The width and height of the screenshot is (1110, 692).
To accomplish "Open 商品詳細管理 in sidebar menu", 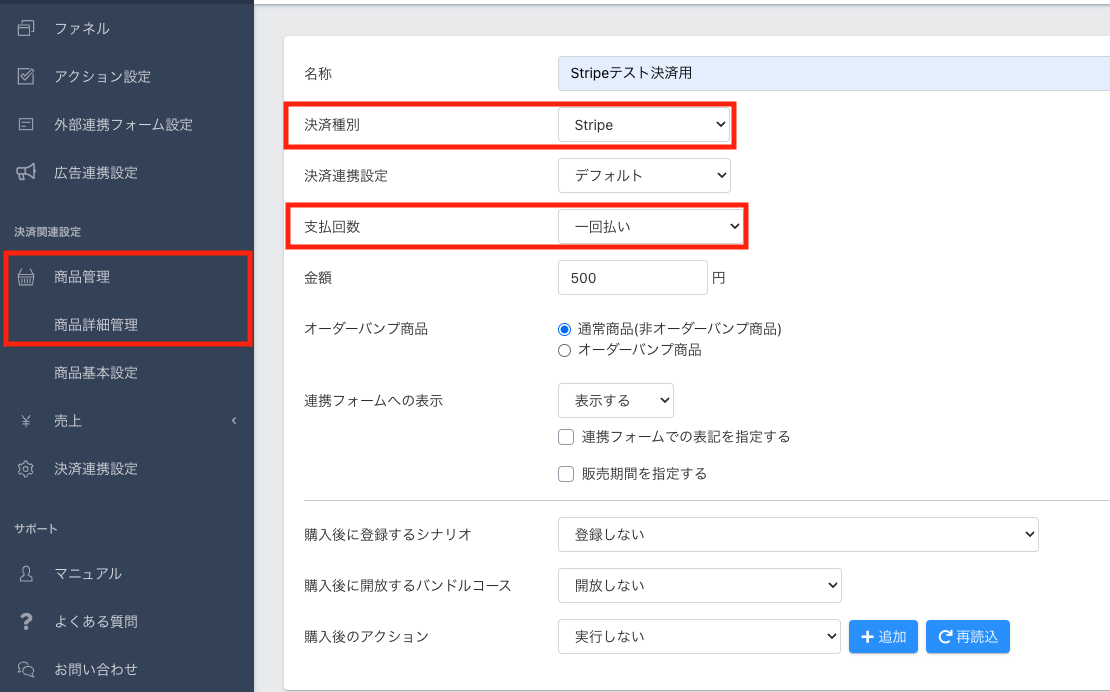I will click(96, 325).
